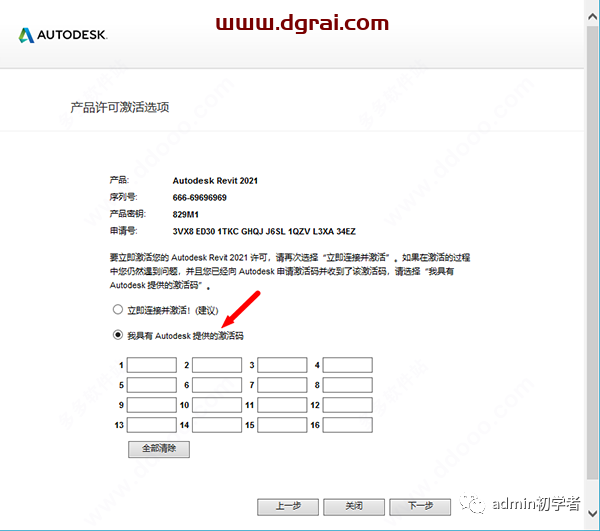Click the vertical scrollbar thumb

click(x=592, y=252)
